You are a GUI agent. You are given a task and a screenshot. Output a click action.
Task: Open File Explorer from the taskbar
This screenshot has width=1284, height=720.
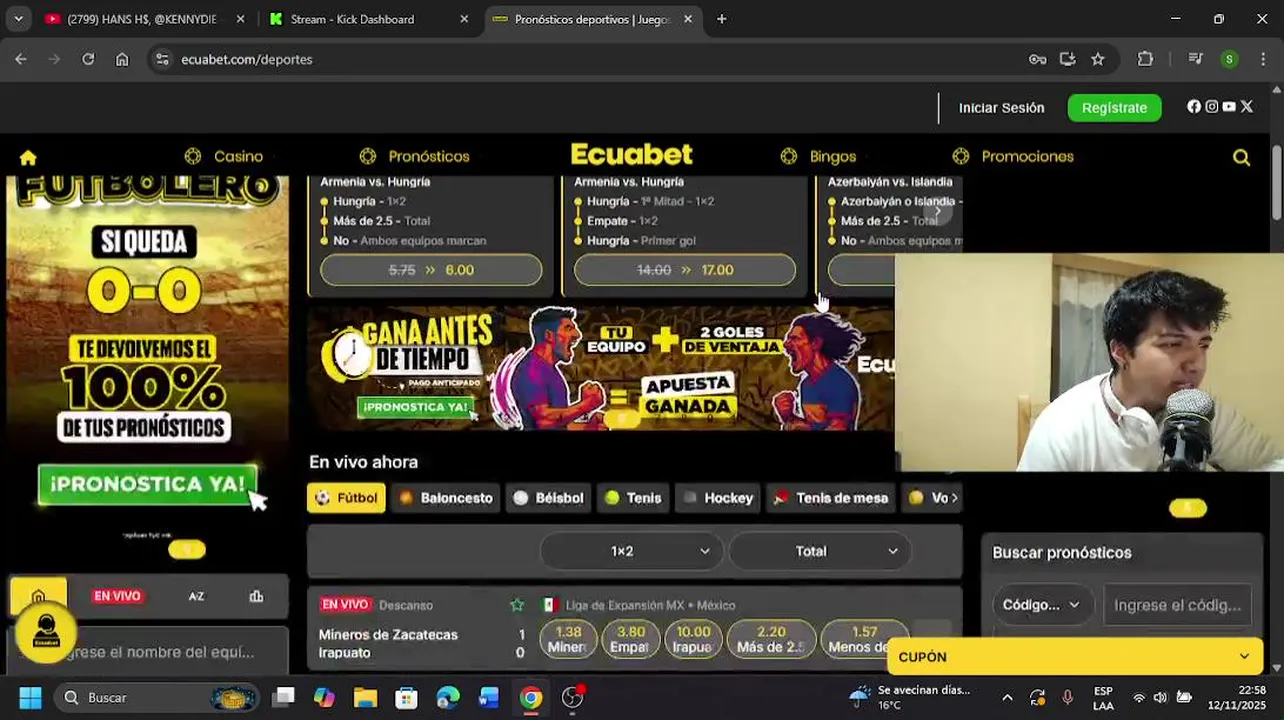point(365,697)
